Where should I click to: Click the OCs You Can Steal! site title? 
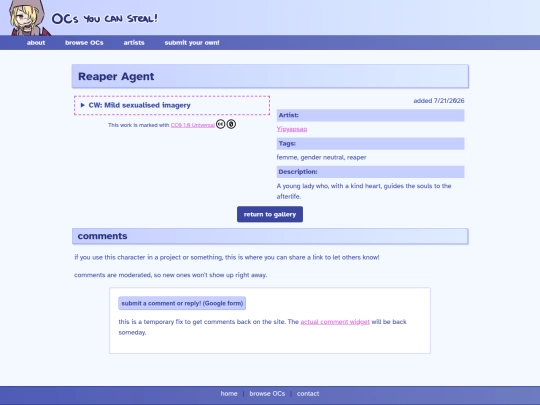105,18
